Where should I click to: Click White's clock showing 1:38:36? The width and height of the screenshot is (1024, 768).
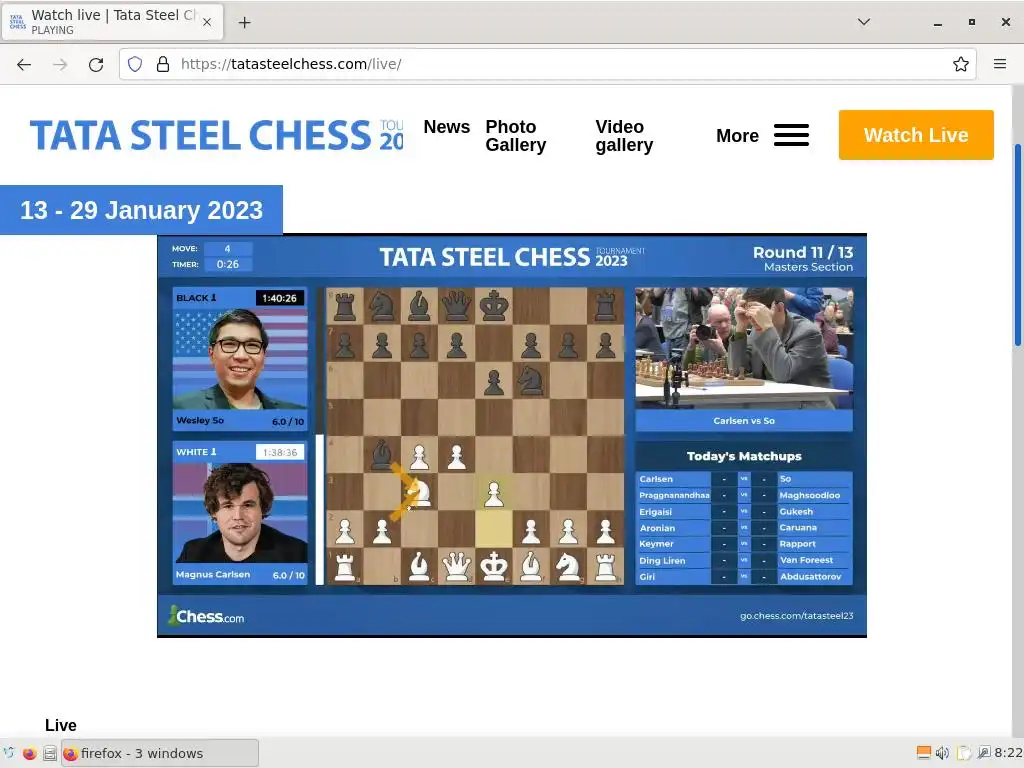pos(280,452)
